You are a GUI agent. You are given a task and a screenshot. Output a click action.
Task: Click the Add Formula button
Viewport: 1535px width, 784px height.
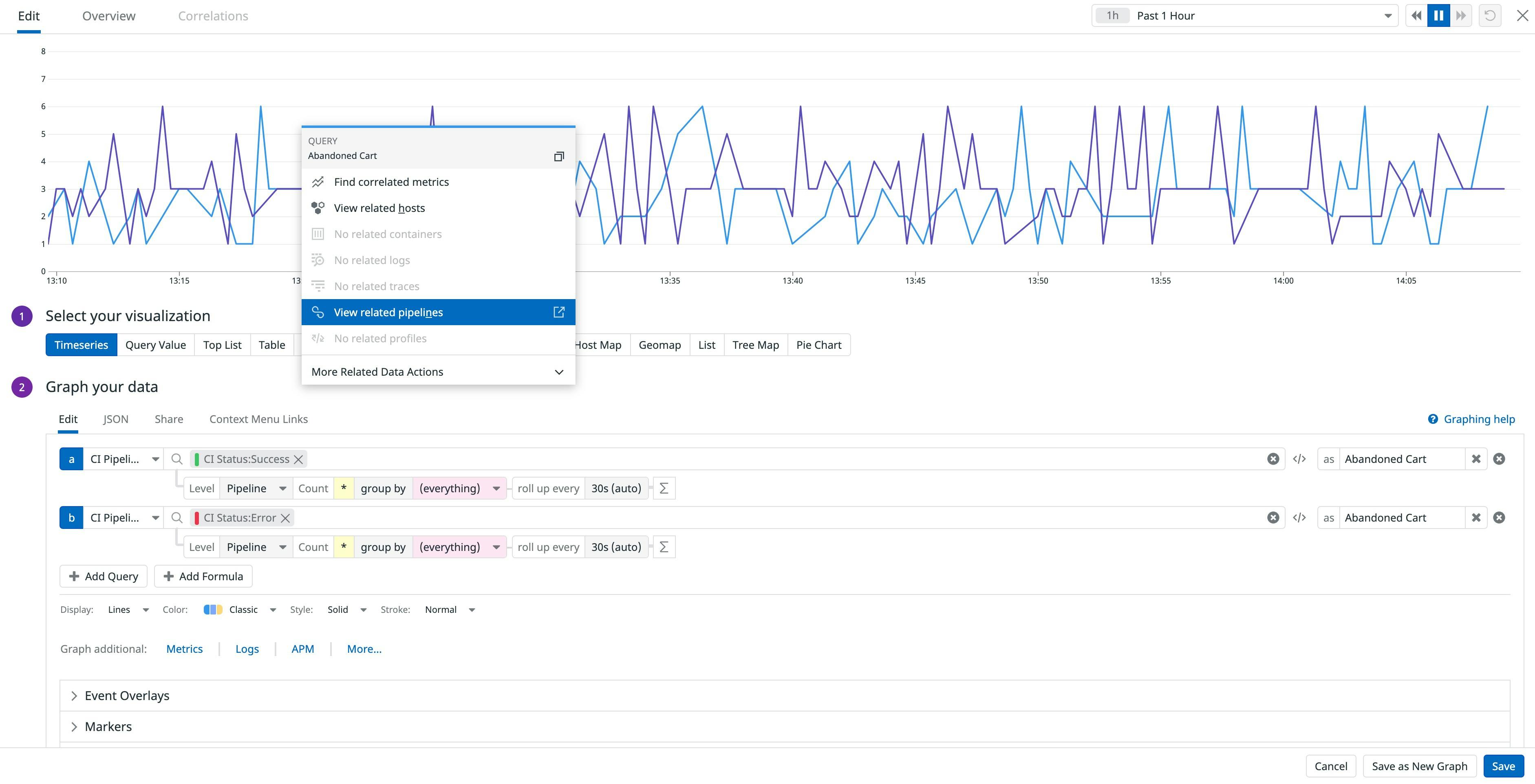pos(203,576)
